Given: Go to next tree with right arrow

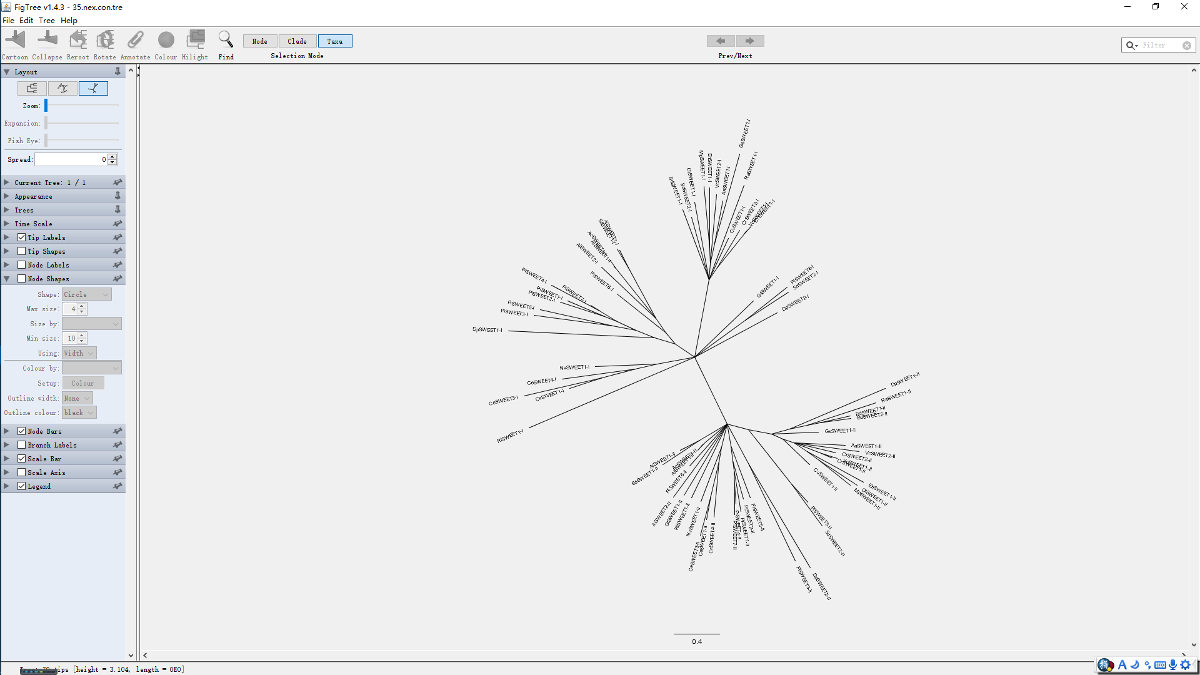Looking at the screenshot, I should pyautogui.click(x=750, y=41).
